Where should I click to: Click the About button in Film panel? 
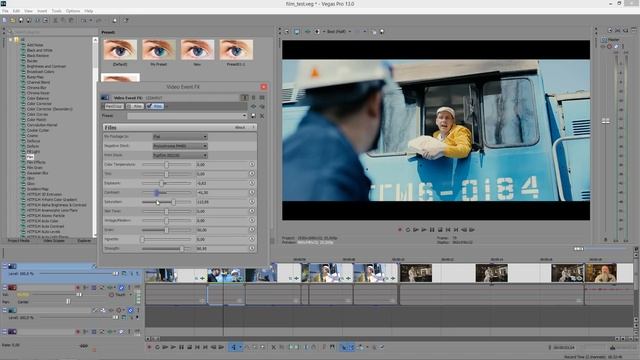point(240,127)
